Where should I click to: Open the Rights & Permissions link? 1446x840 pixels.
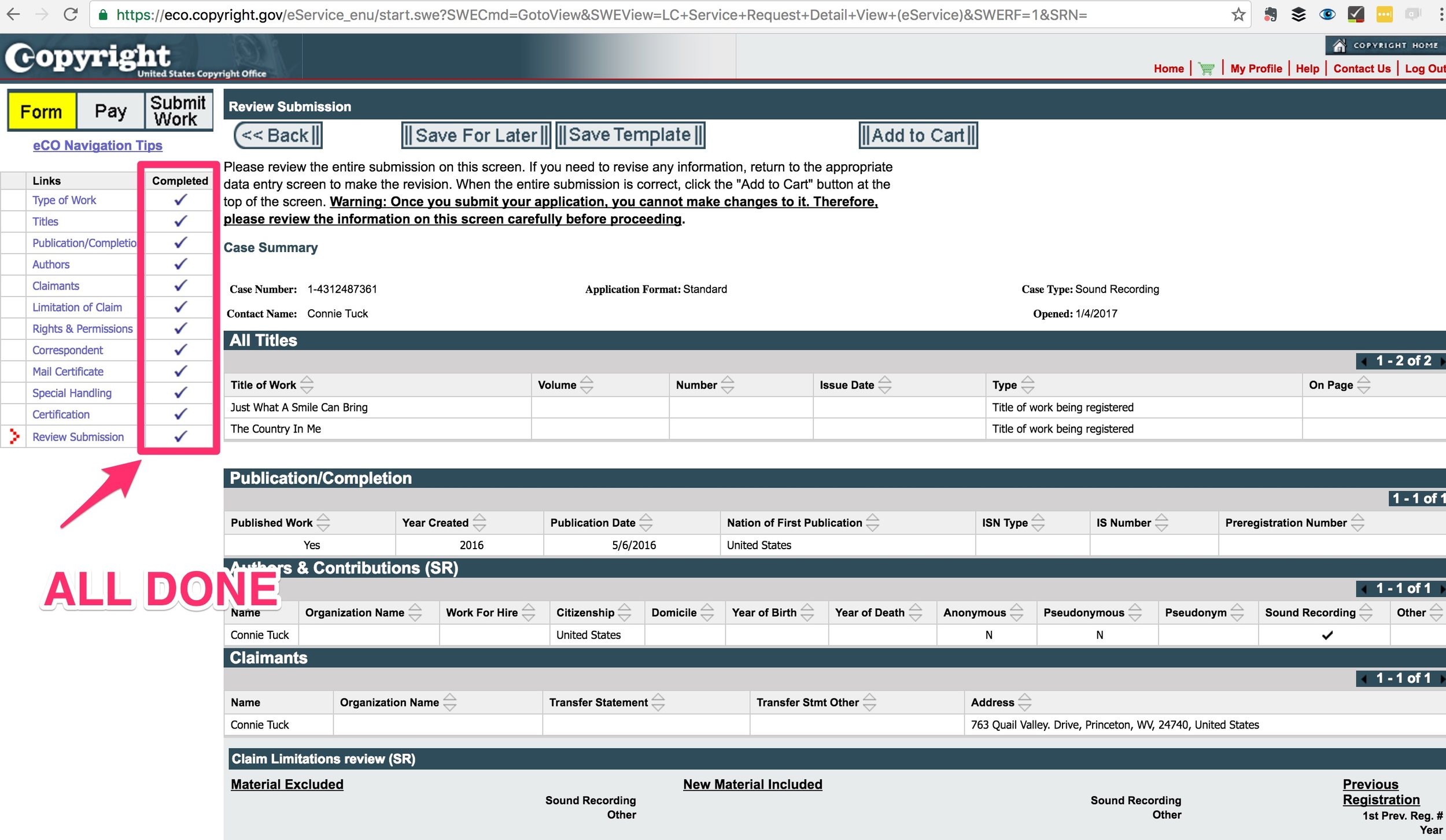82,328
